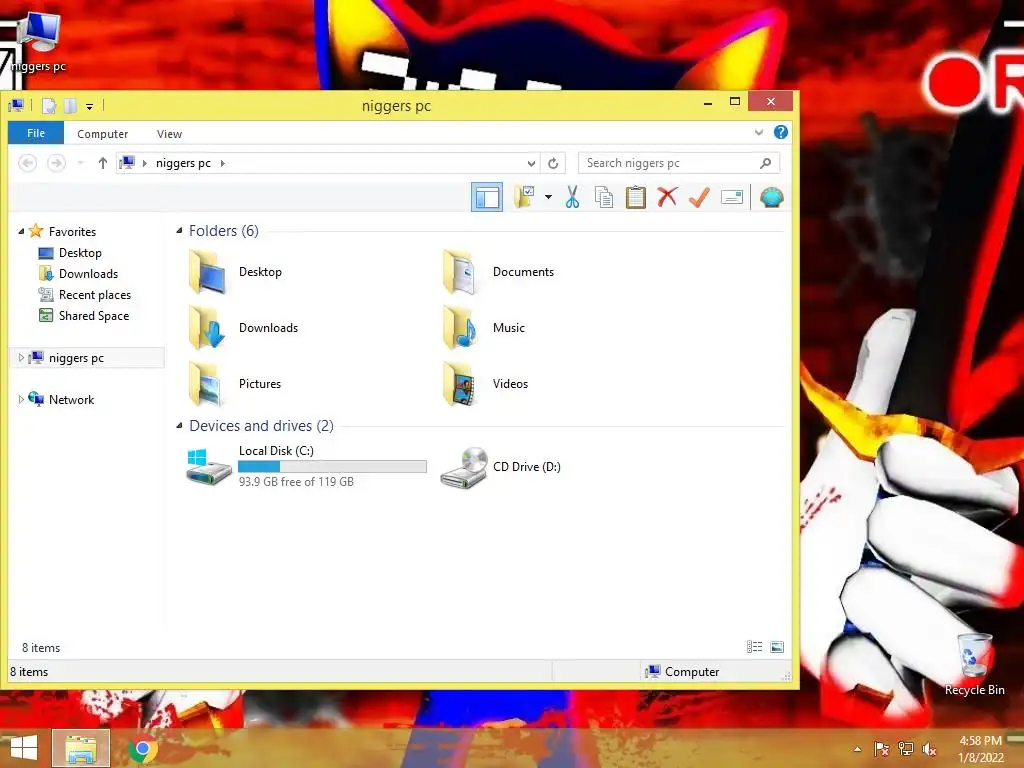Click the Local Disk capacity bar
This screenshot has width=1024, height=768.
(332, 466)
